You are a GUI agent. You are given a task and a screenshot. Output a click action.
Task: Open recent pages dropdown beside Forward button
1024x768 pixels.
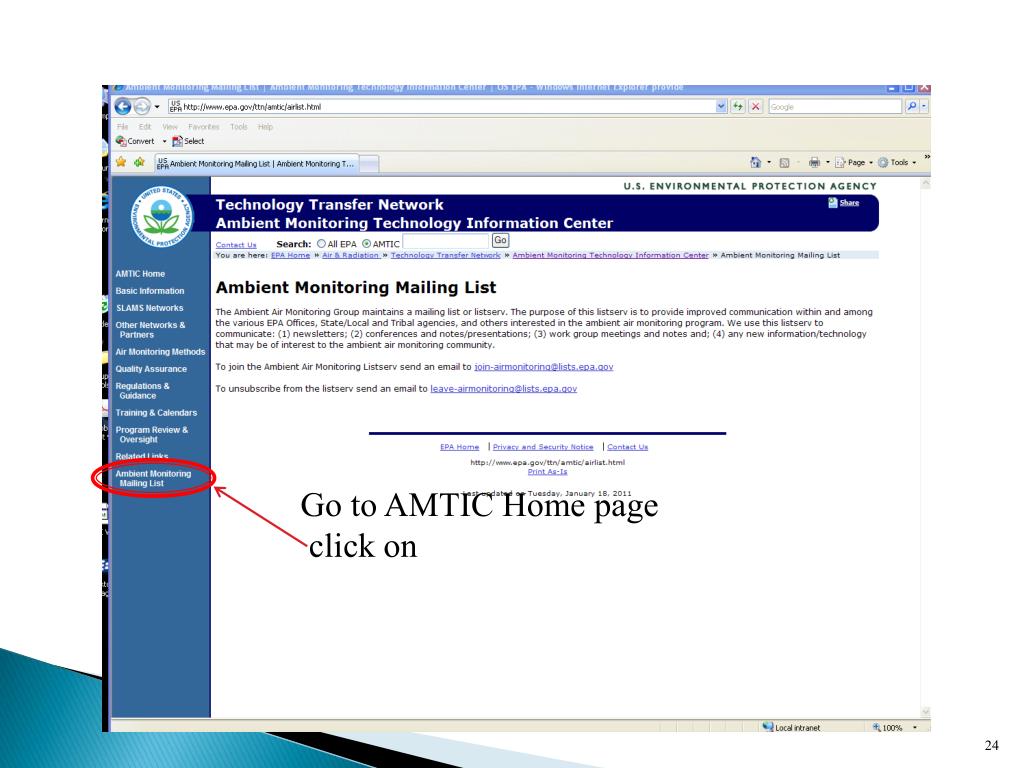pyautogui.click(x=157, y=106)
